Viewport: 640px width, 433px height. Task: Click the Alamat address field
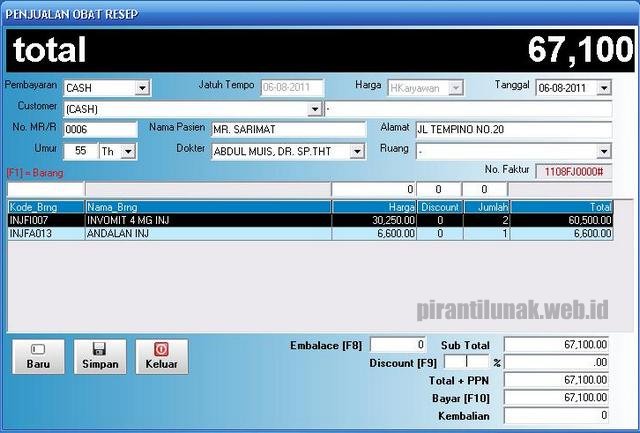(514, 130)
